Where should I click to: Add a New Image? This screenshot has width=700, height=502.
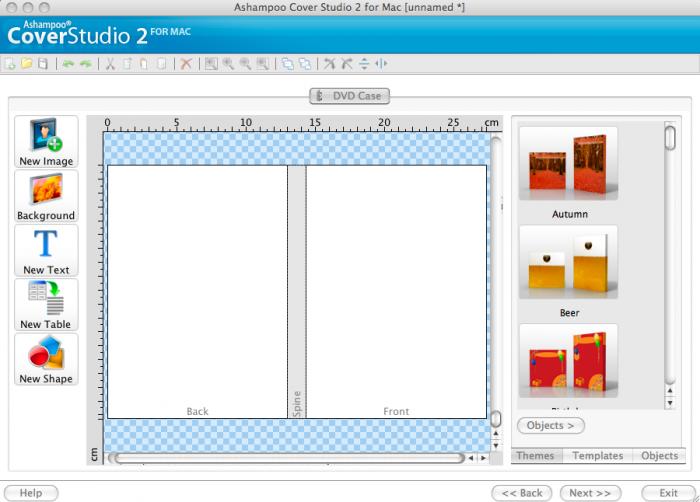[x=46, y=142]
